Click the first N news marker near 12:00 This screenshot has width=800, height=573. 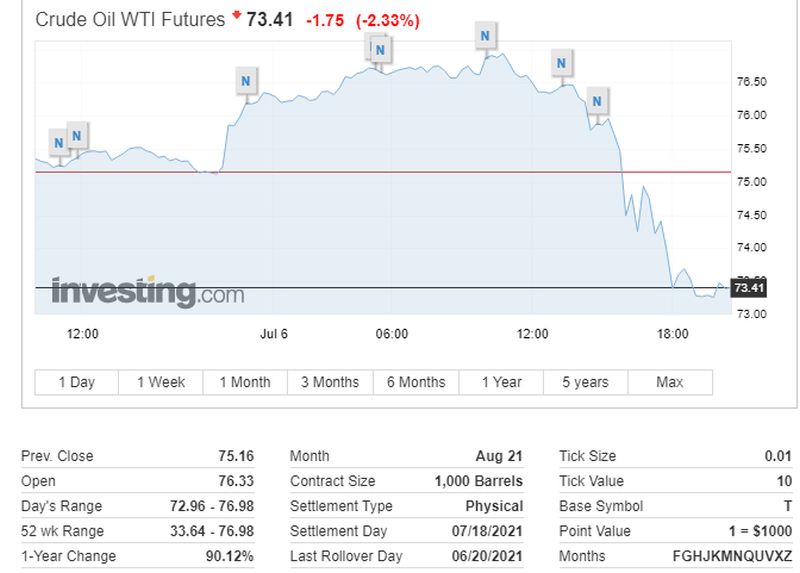(59, 143)
